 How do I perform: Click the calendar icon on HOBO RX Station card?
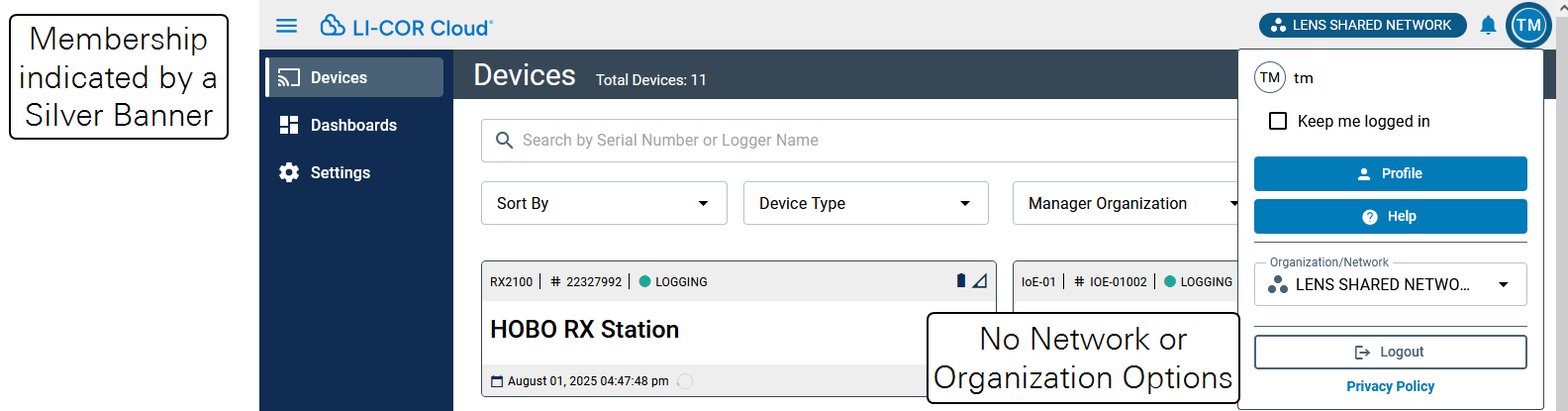[x=497, y=381]
